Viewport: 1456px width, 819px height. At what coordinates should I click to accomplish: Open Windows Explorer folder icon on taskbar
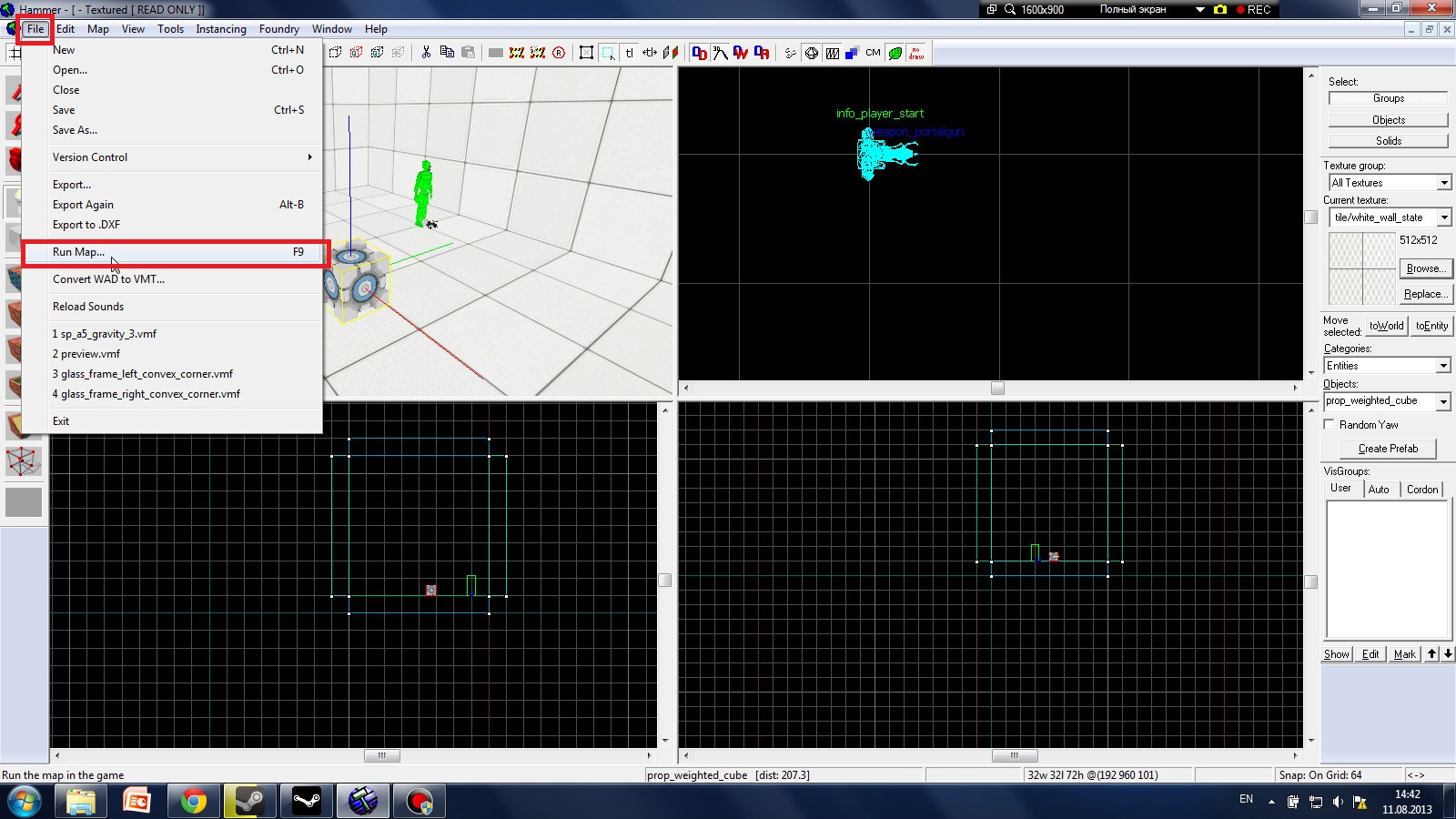tap(80, 802)
